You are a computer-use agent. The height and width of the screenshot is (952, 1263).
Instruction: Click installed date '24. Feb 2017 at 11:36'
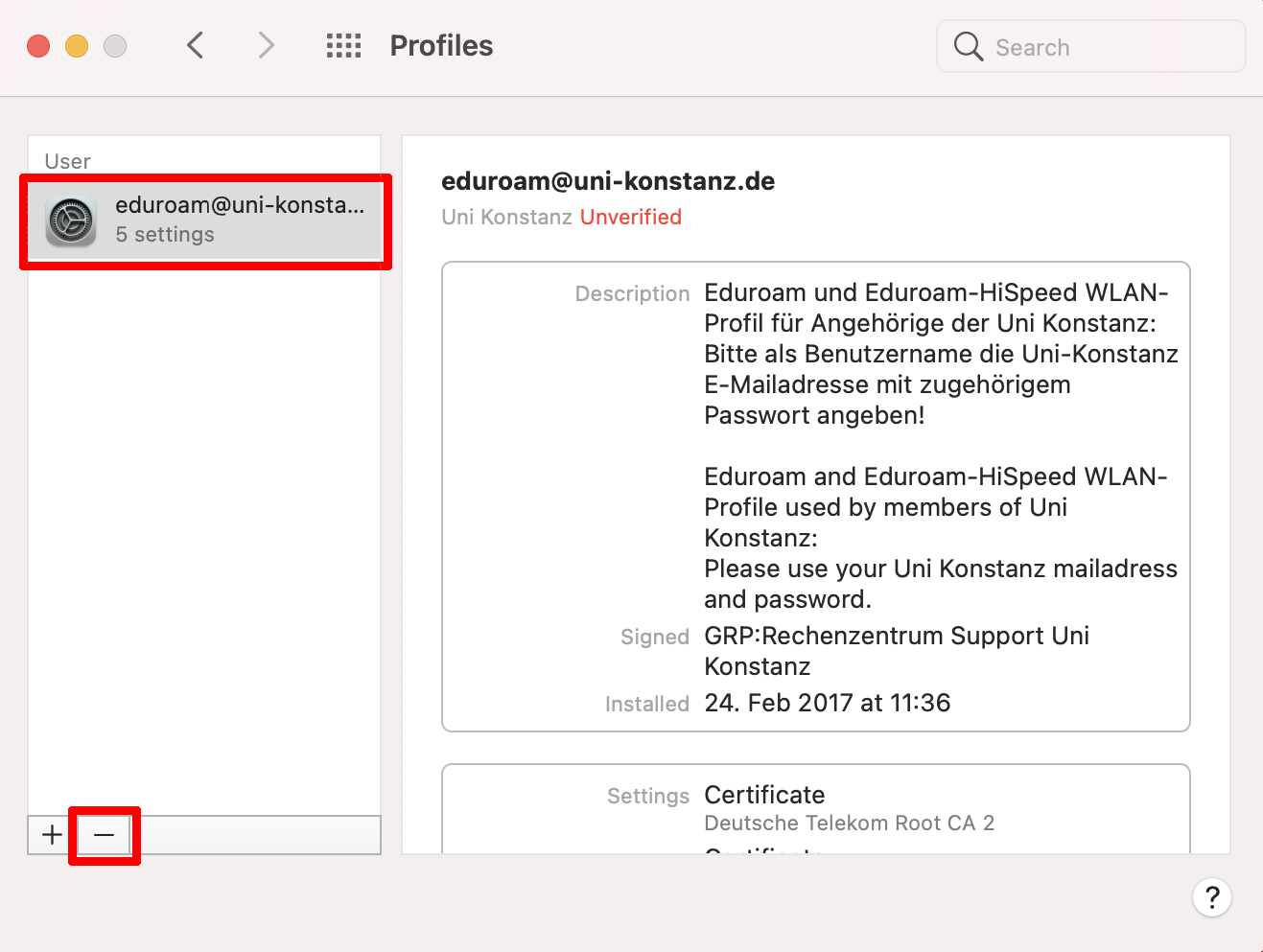pos(828,703)
